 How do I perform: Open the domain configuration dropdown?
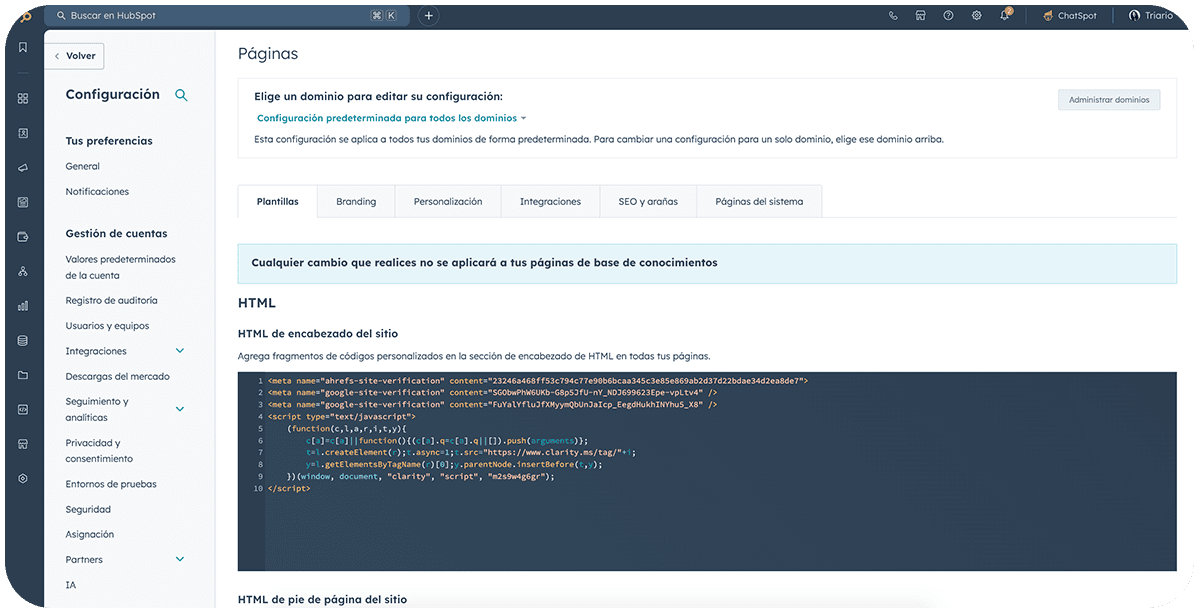(x=391, y=118)
